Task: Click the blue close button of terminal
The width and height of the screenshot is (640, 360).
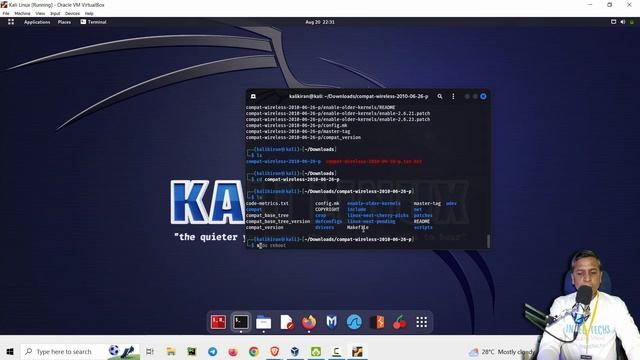Action: pyautogui.click(x=483, y=96)
